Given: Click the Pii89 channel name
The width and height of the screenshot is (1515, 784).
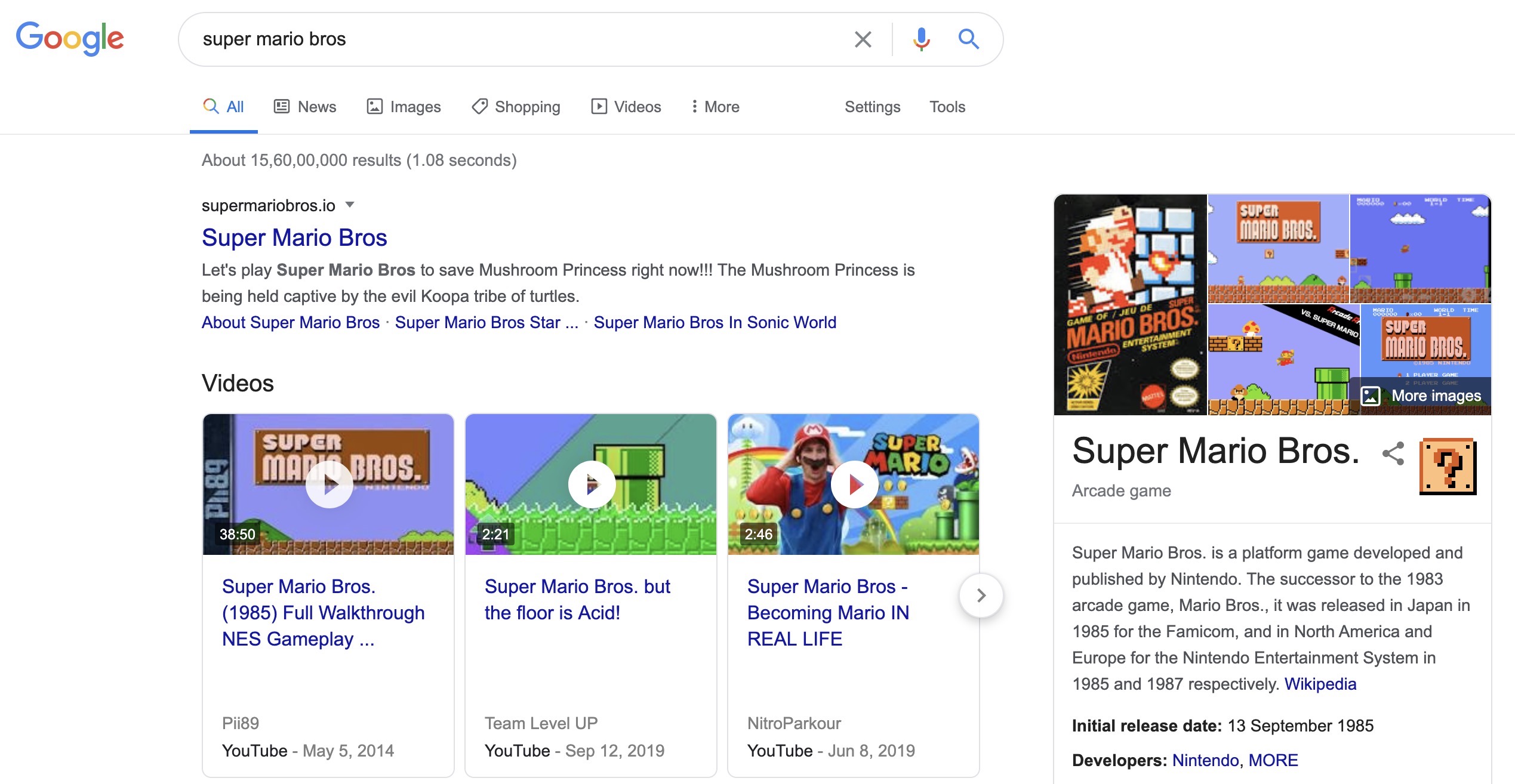Looking at the screenshot, I should tap(241, 723).
